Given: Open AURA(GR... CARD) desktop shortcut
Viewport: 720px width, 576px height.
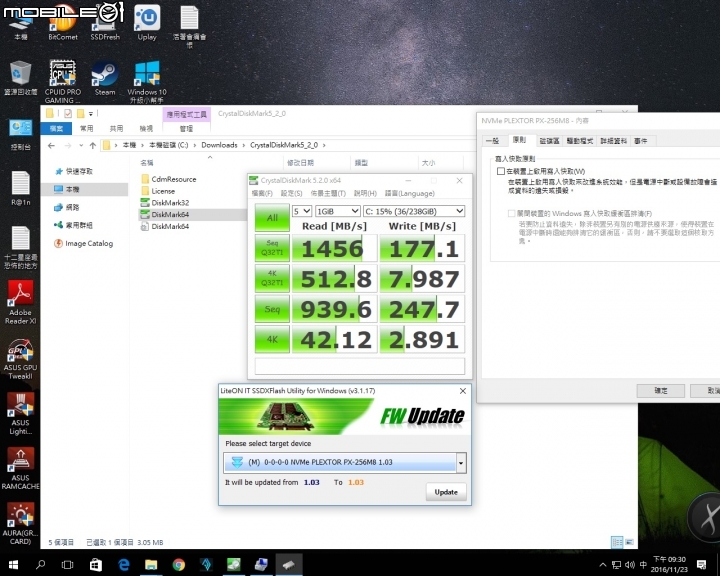Looking at the screenshot, I should [x=20, y=524].
